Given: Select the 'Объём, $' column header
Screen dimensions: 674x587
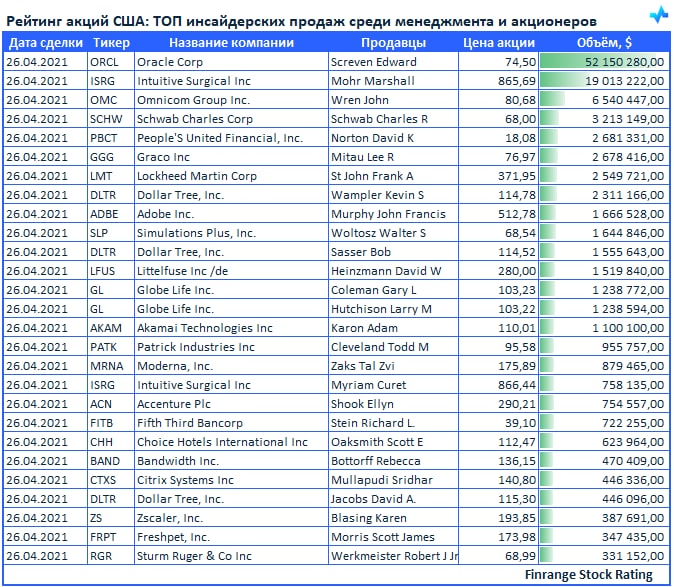Looking at the screenshot, I should point(604,43).
